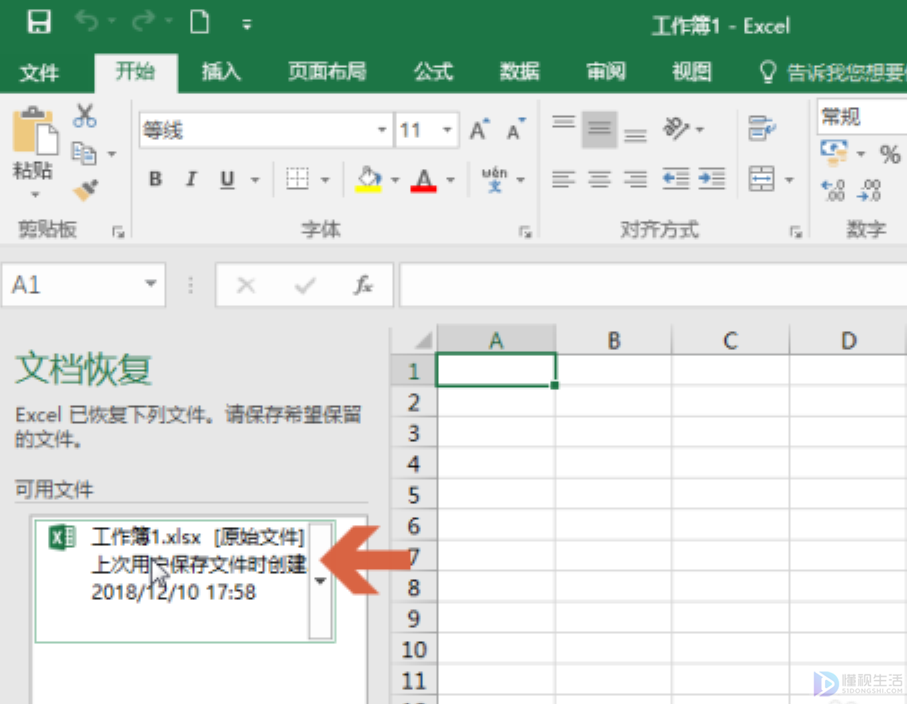
Task: Click the 粘贴 paste clipboard icon
Action: pyautogui.click(x=35, y=131)
